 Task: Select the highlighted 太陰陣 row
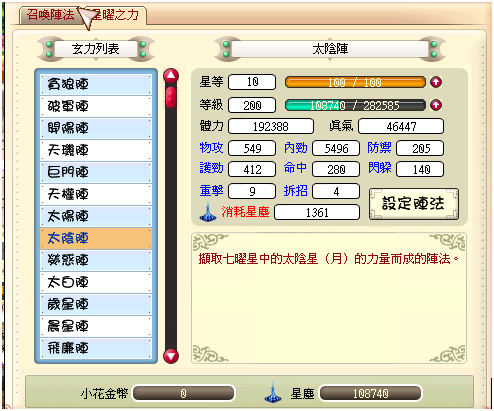[x=96, y=238]
